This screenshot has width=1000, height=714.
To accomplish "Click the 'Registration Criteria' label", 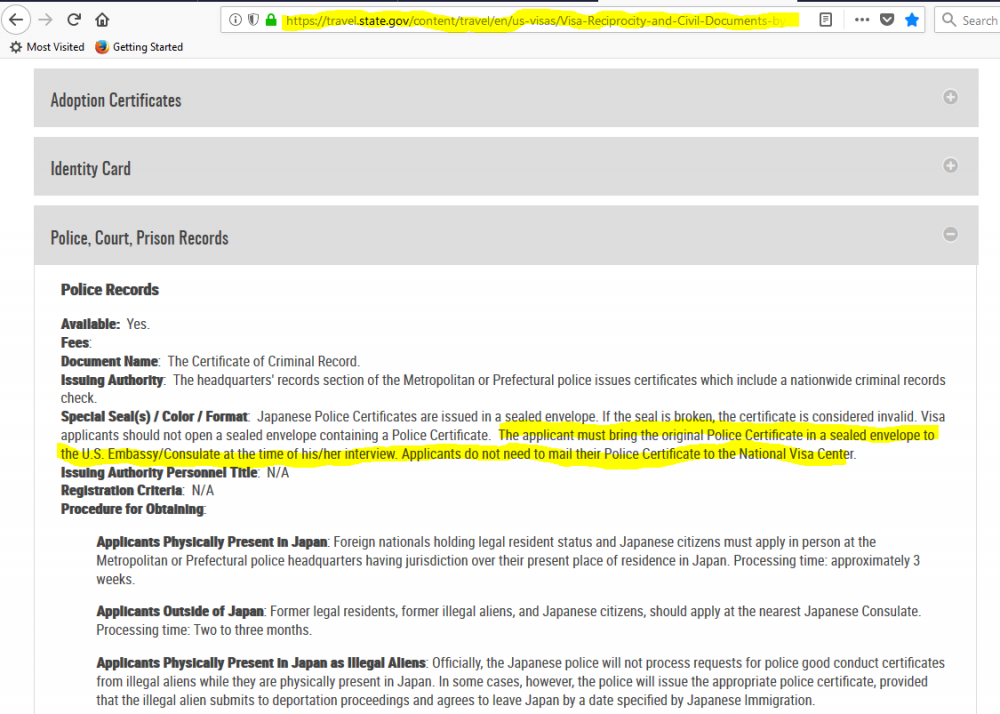I will click(x=122, y=491).
